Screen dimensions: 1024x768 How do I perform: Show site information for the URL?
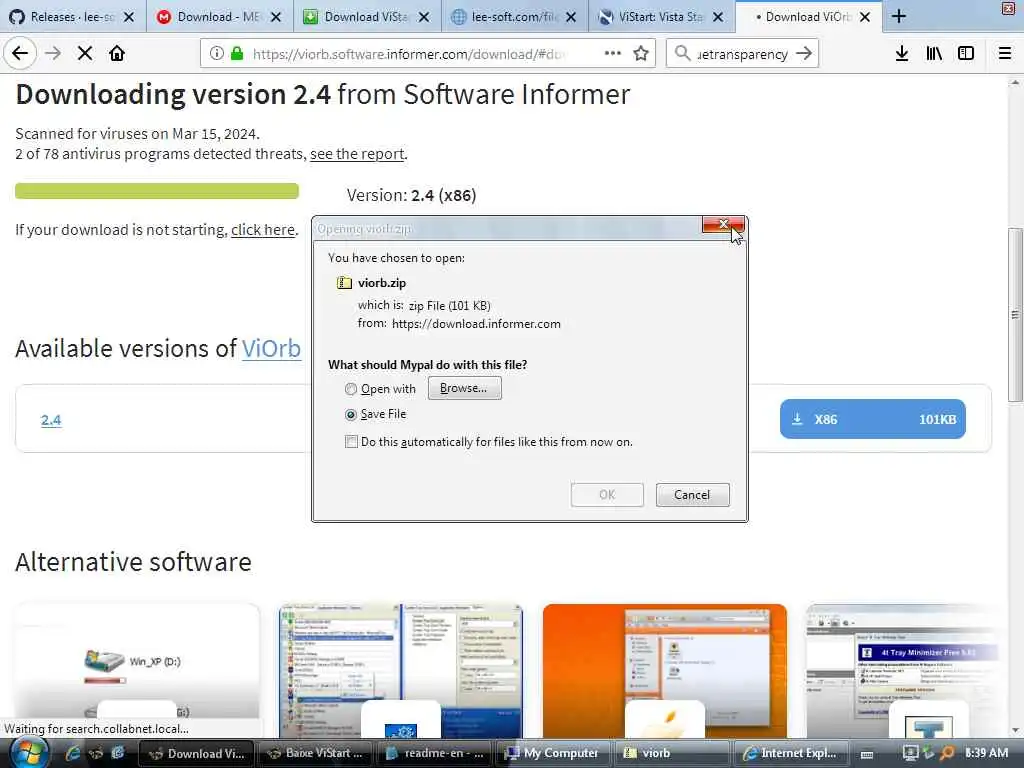click(x=216, y=54)
